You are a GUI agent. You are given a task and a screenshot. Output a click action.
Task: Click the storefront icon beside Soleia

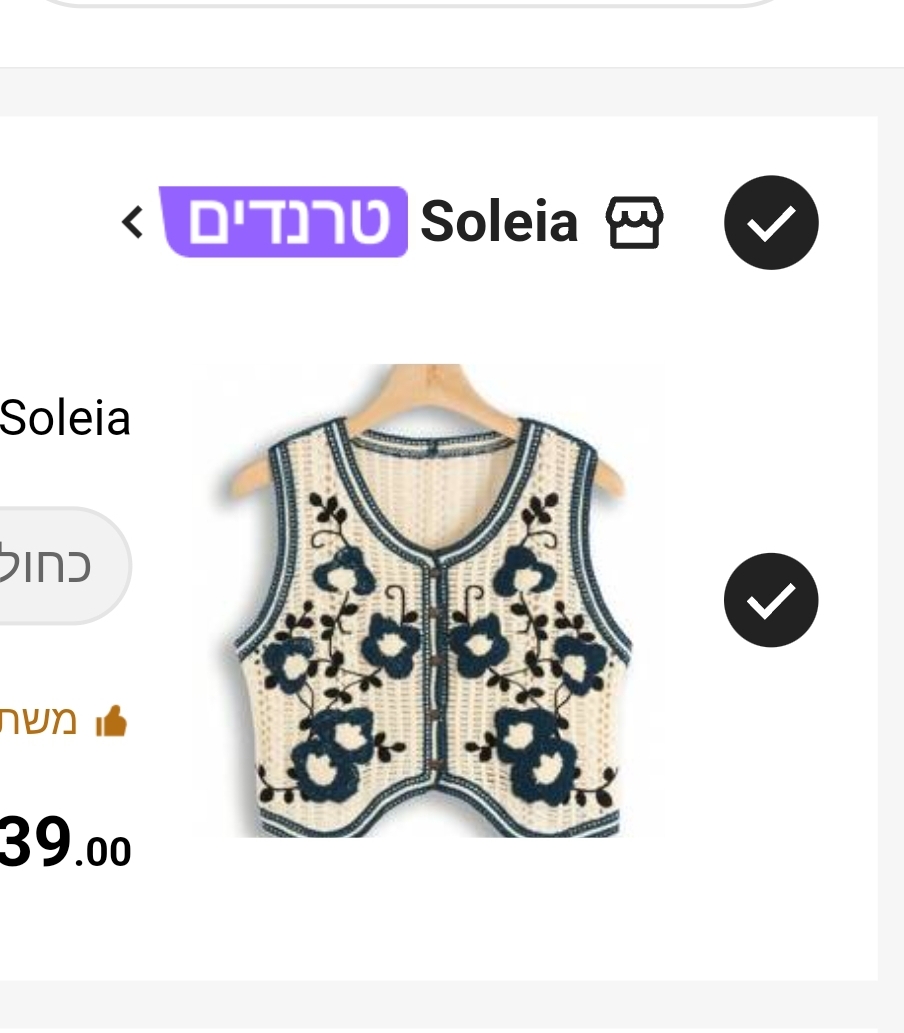coord(635,222)
